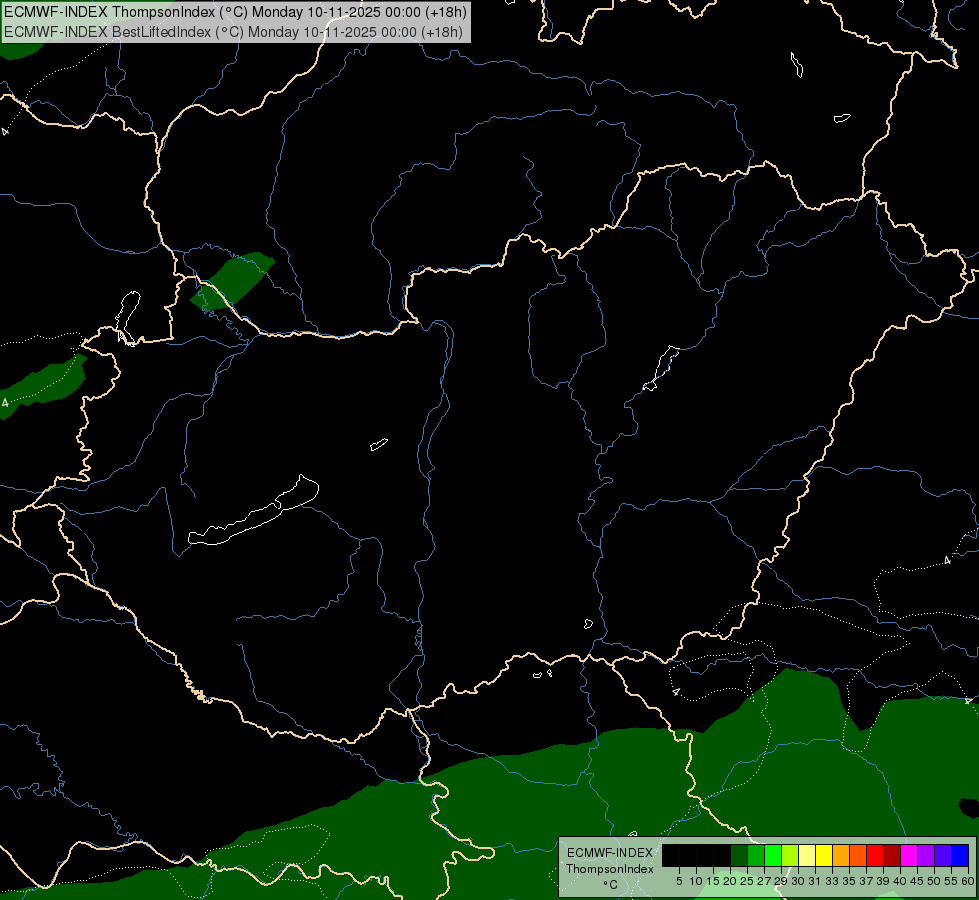Click the large elongated lake outline on map

(x=253, y=511)
